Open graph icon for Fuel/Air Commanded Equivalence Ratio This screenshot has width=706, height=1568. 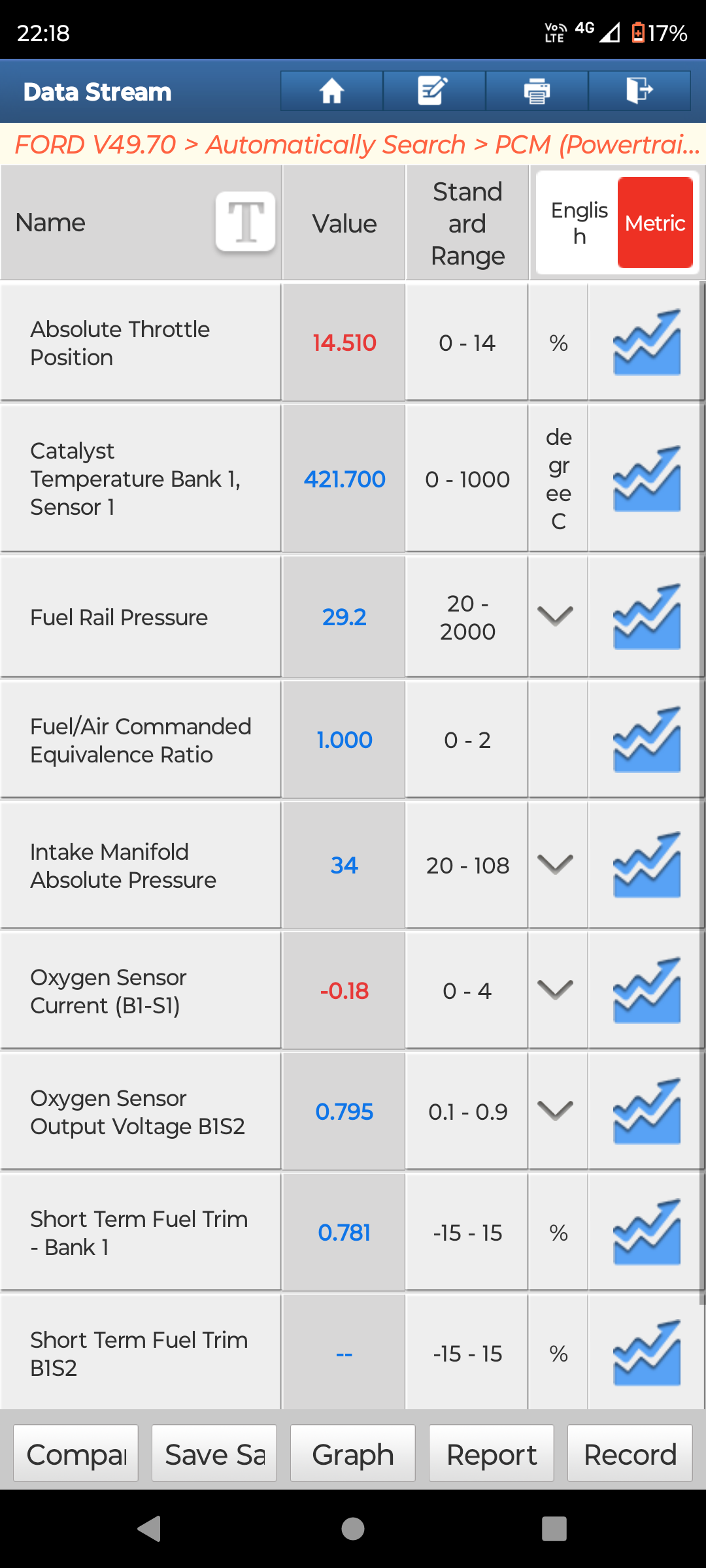pyautogui.click(x=647, y=740)
